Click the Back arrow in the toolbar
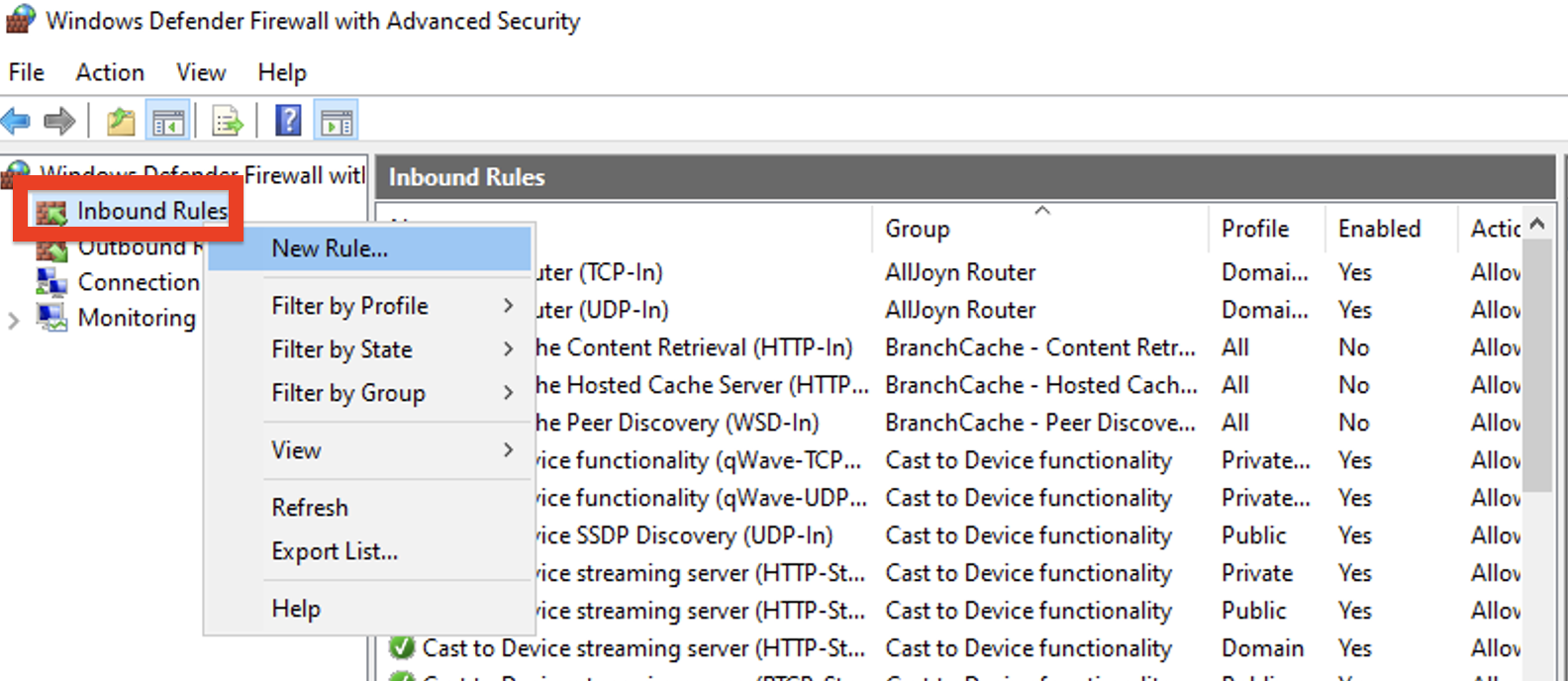This screenshot has height=681, width=1568. [x=16, y=122]
